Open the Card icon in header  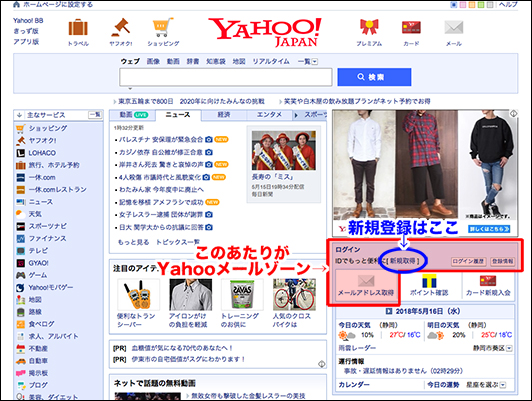coord(411,27)
